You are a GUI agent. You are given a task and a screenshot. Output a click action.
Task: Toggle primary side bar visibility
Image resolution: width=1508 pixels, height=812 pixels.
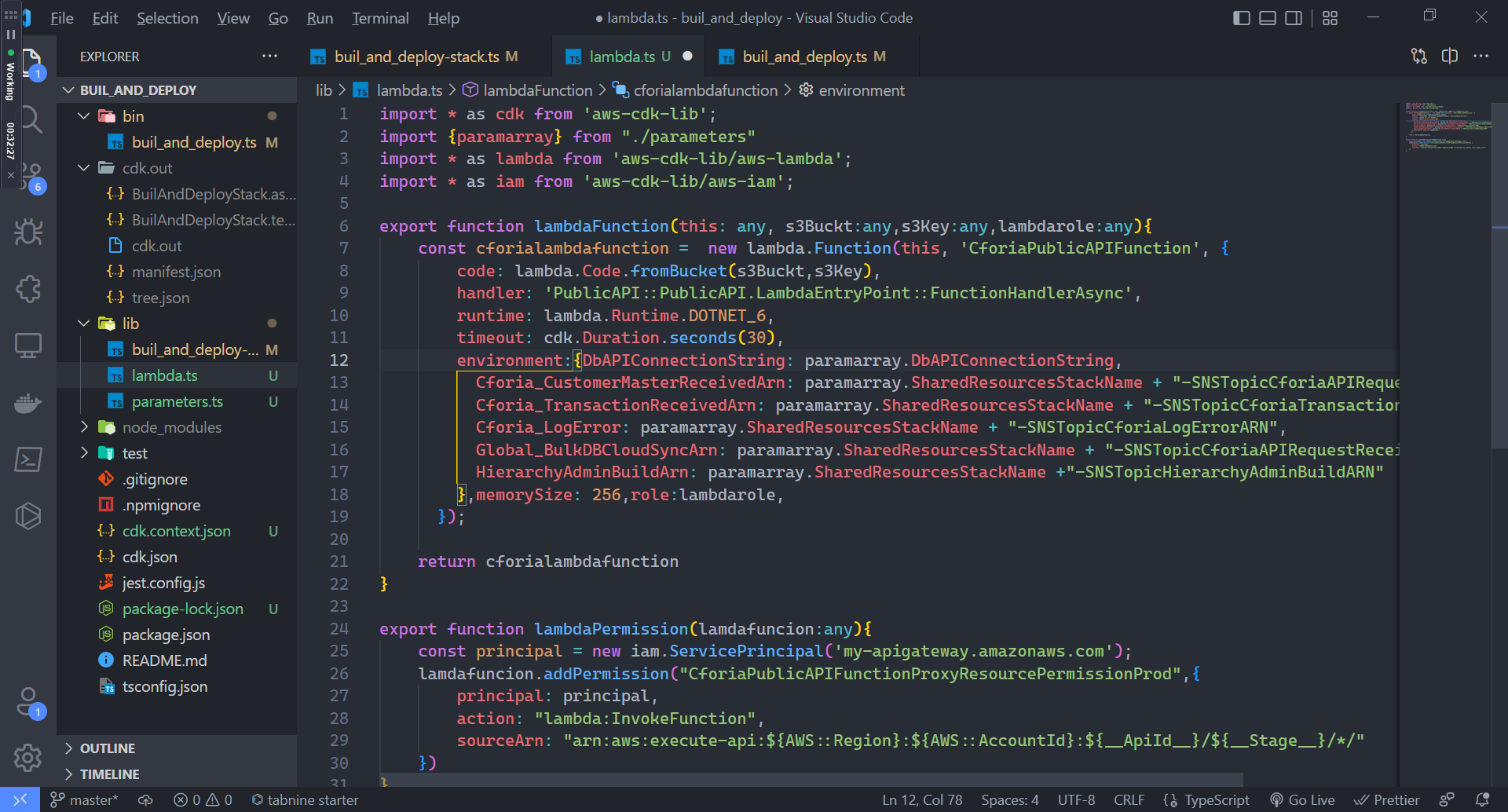pos(1242,18)
